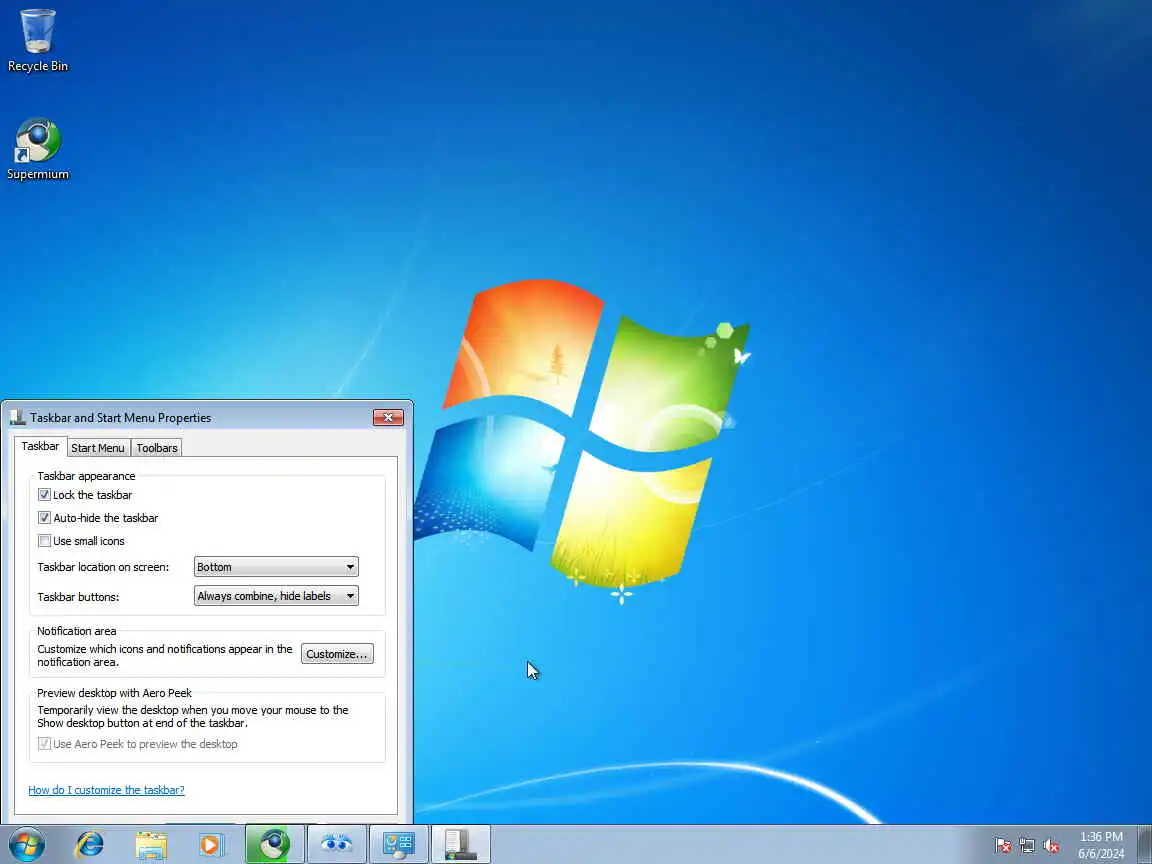Disable Auto-hide the taskbar checkbox

(x=44, y=518)
